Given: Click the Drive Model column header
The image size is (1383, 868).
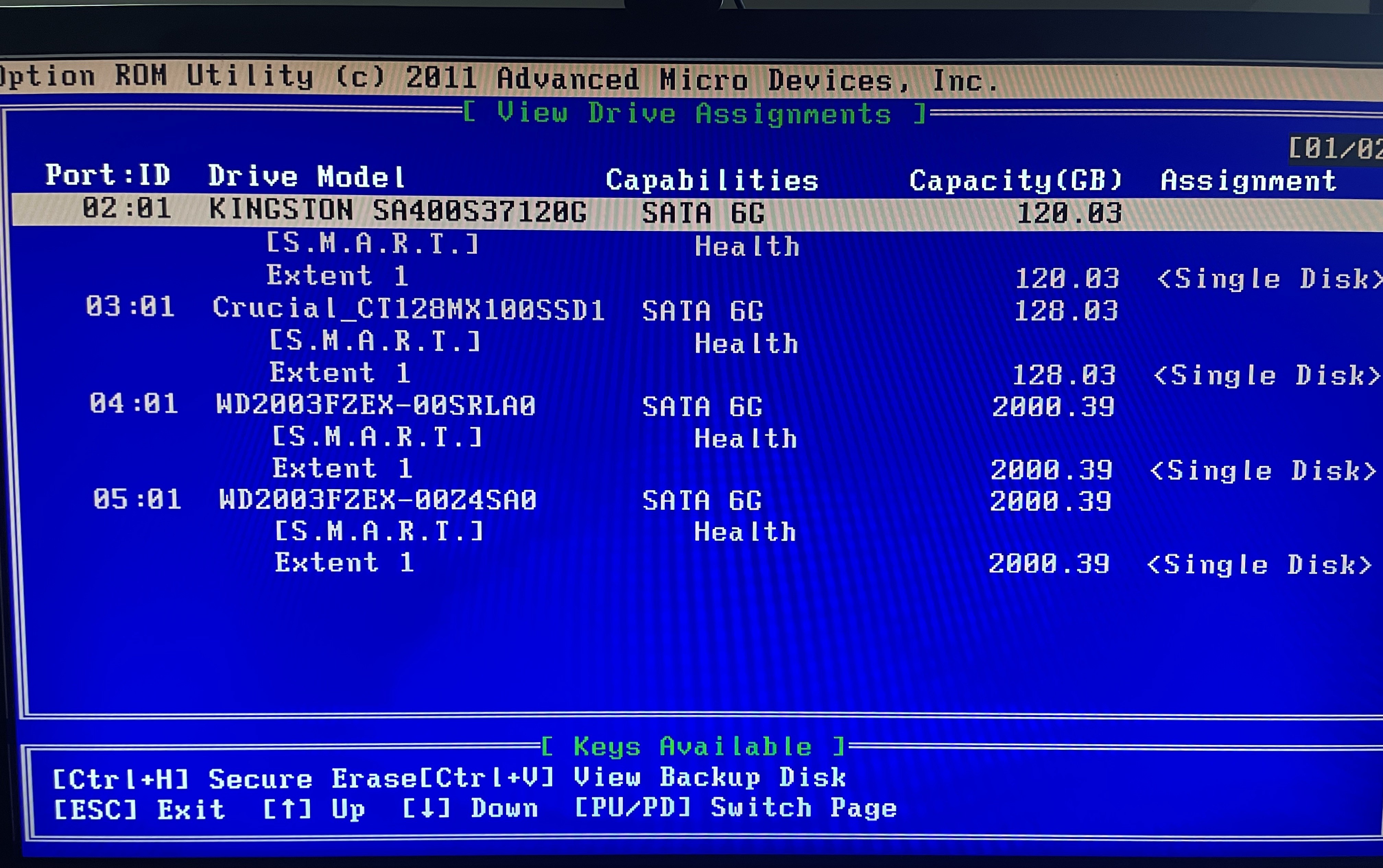Looking at the screenshot, I should (x=307, y=177).
